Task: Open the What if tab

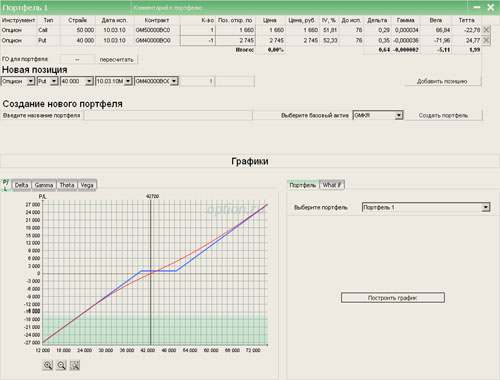Action: point(332,185)
